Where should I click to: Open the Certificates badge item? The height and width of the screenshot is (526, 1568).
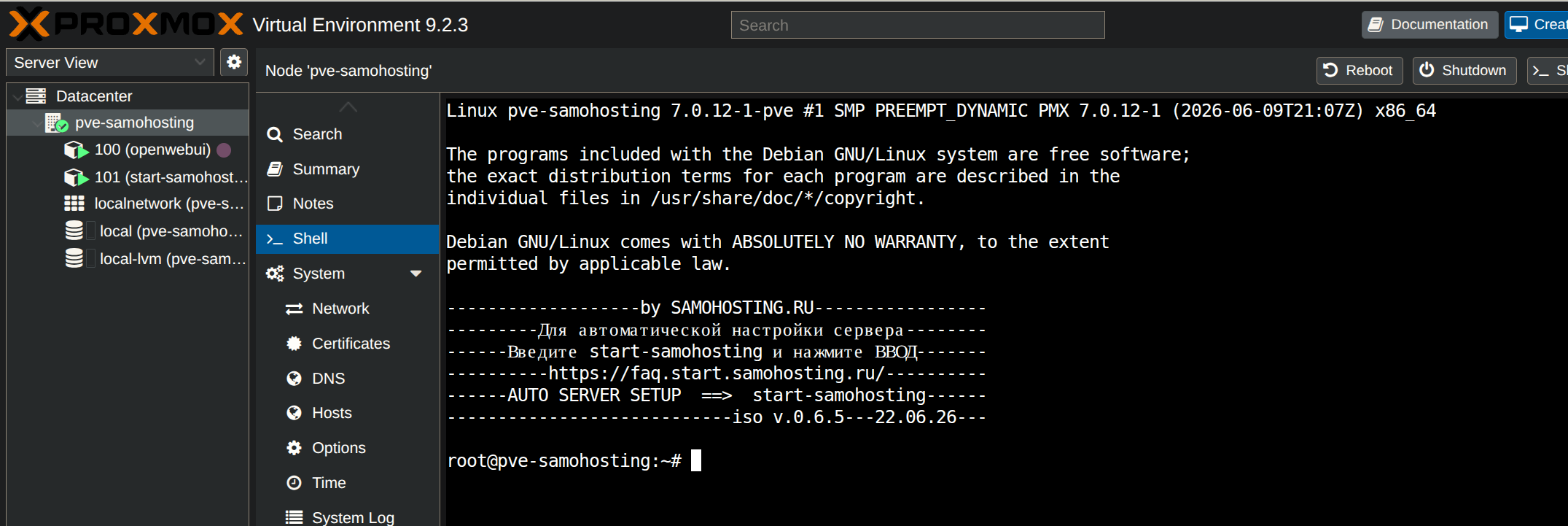[347, 344]
